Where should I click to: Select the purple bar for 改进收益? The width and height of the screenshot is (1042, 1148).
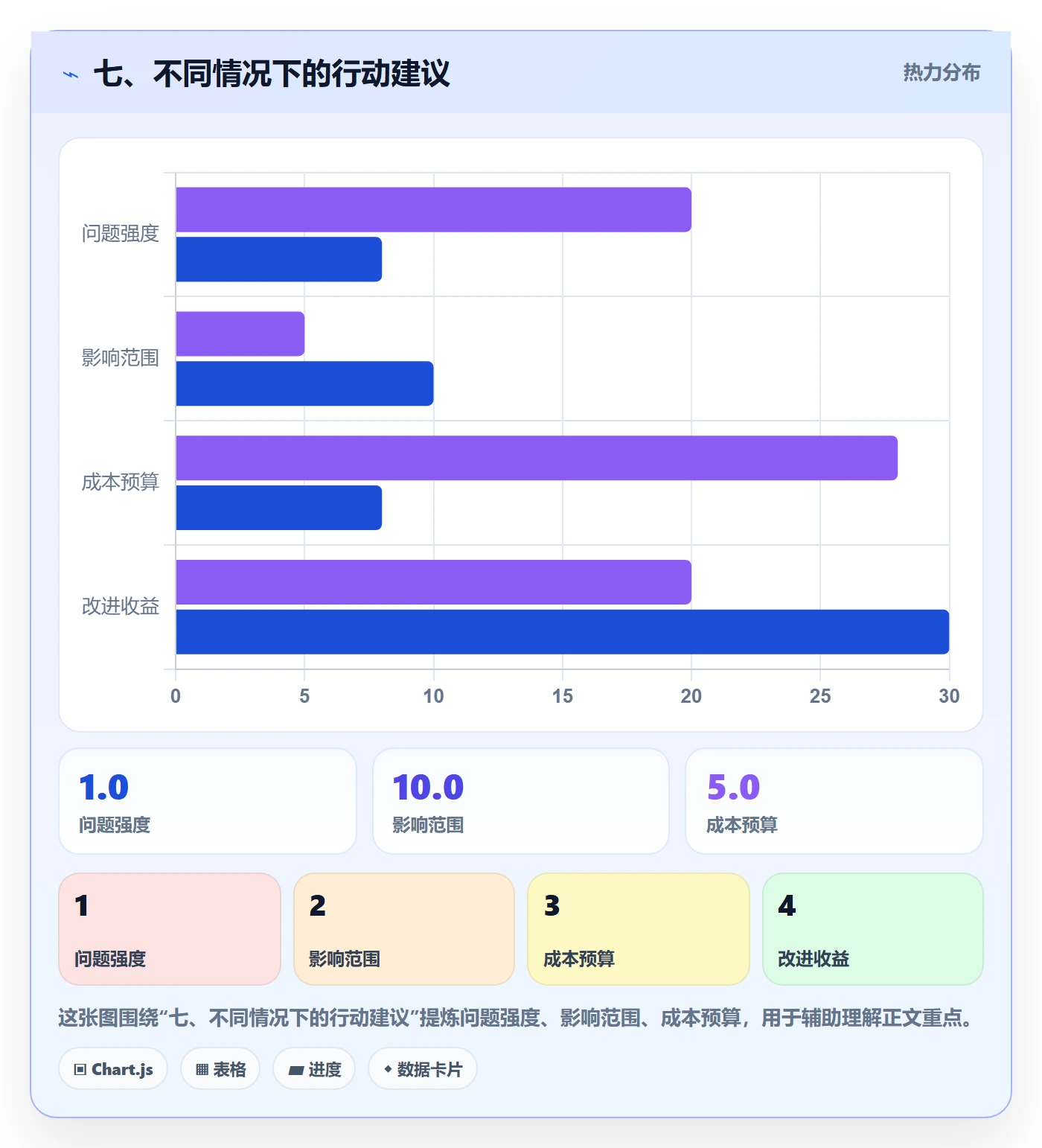[434, 582]
